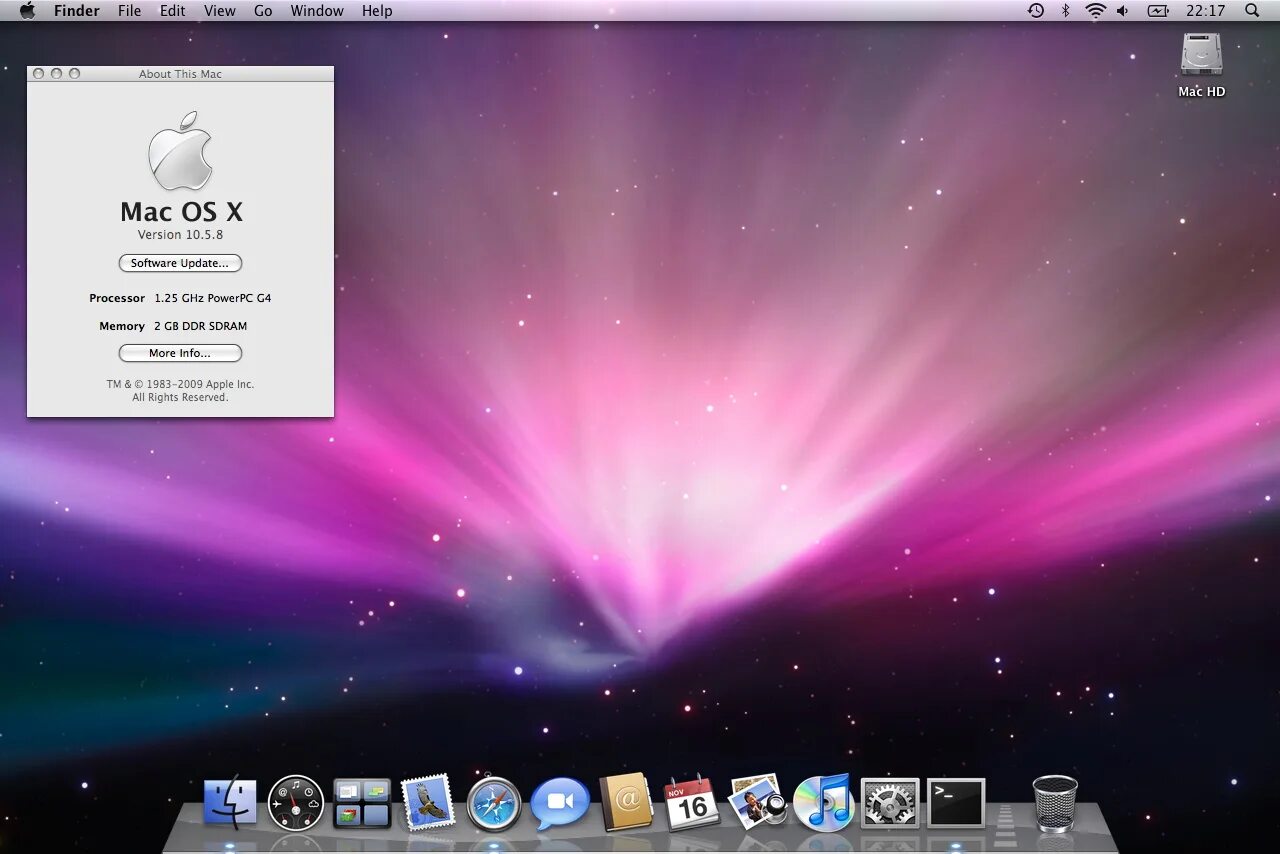Open the Trash in the Dock
The image size is (1280, 854).
click(1055, 803)
